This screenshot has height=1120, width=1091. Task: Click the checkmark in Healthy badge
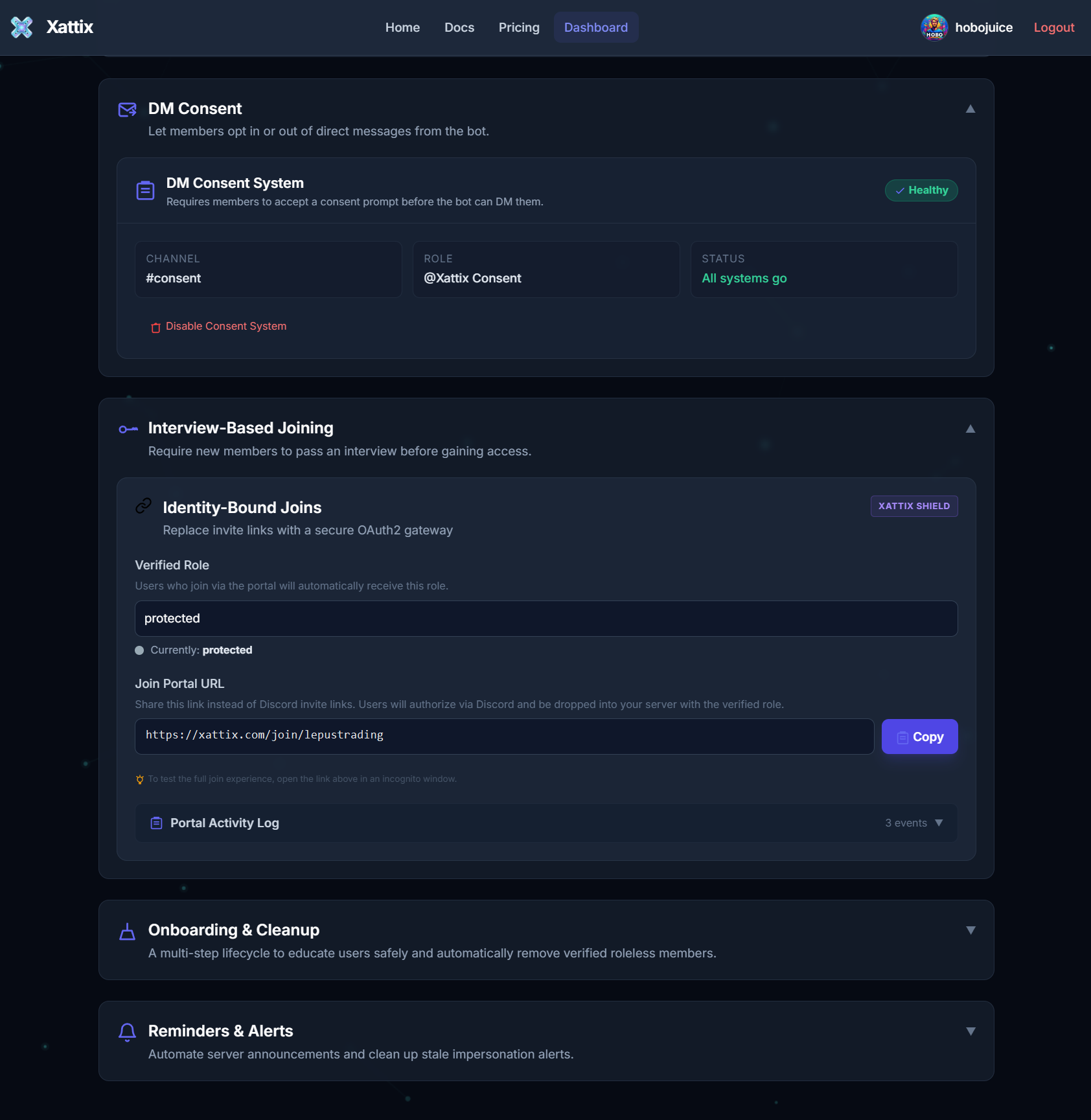(900, 190)
